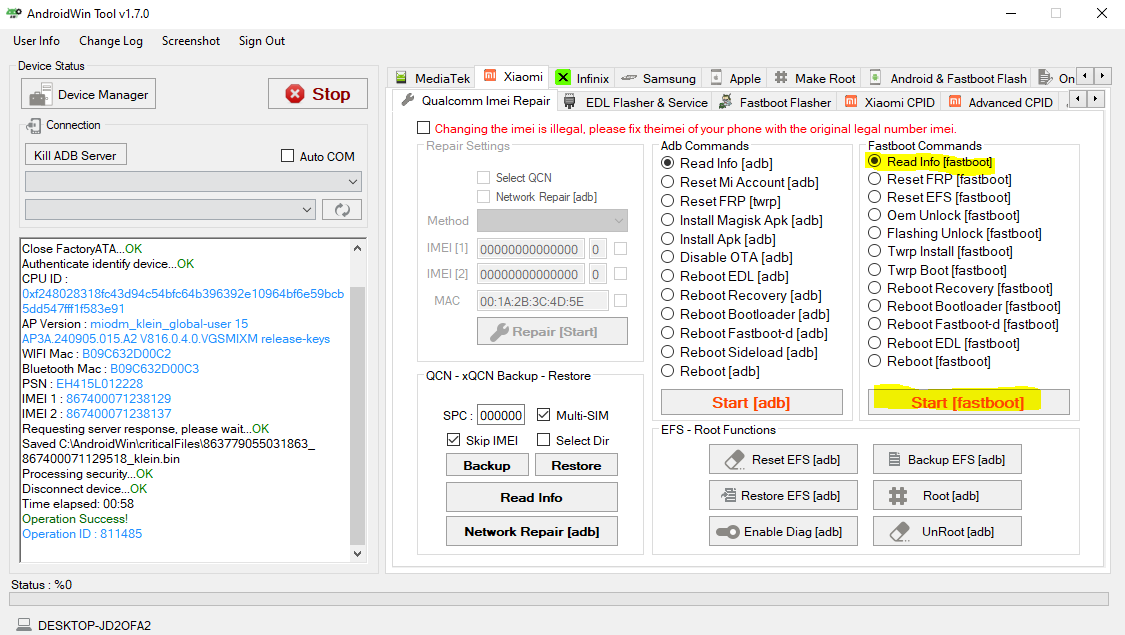The width and height of the screenshot is (1125, 635).
Task: Click the red Stop button
Action: click(318, 94)
